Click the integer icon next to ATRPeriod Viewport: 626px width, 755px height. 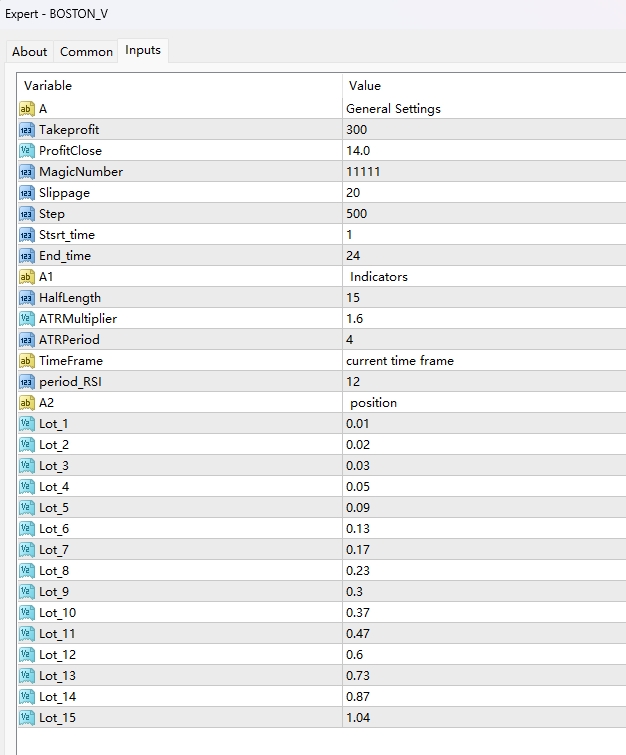click(26, 340)
